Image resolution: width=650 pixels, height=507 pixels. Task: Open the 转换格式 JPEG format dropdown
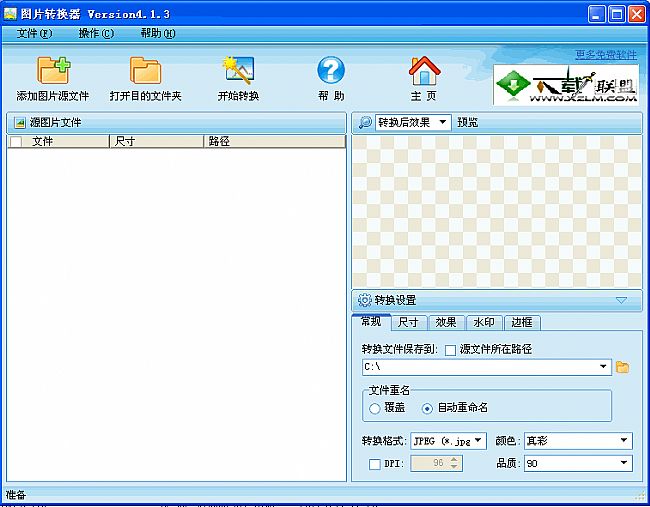449,441
